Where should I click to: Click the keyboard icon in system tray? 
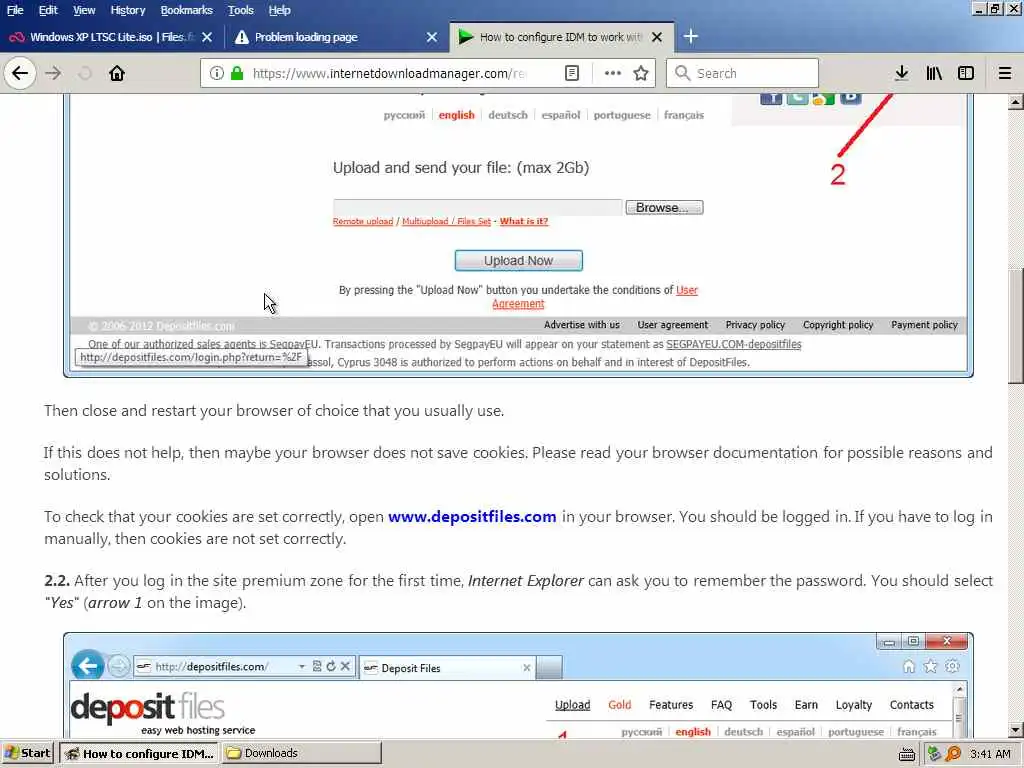tap(906, 754)
